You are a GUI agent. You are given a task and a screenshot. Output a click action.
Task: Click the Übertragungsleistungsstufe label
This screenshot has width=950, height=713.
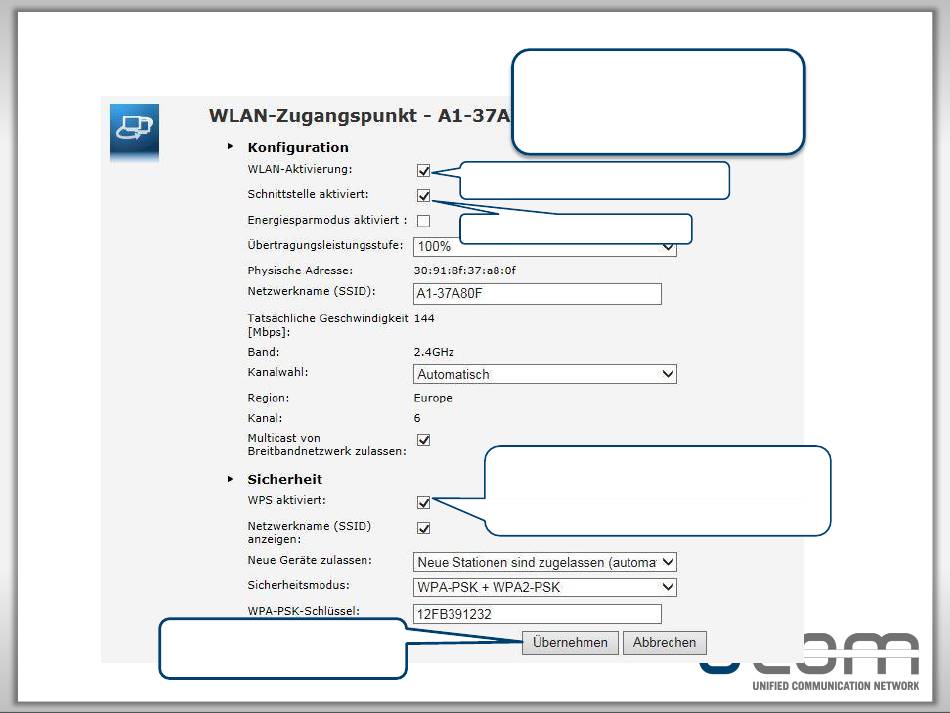click(x=325, y=245)
